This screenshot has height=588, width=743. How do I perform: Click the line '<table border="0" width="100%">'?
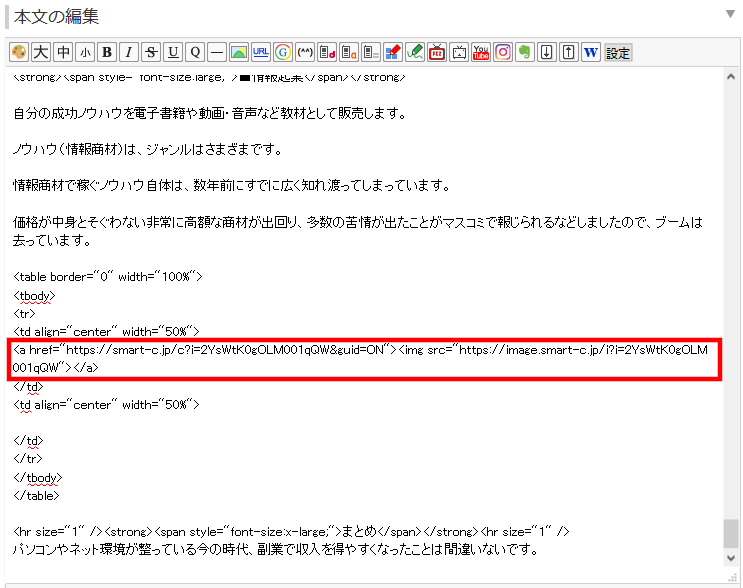click(108, 277)
